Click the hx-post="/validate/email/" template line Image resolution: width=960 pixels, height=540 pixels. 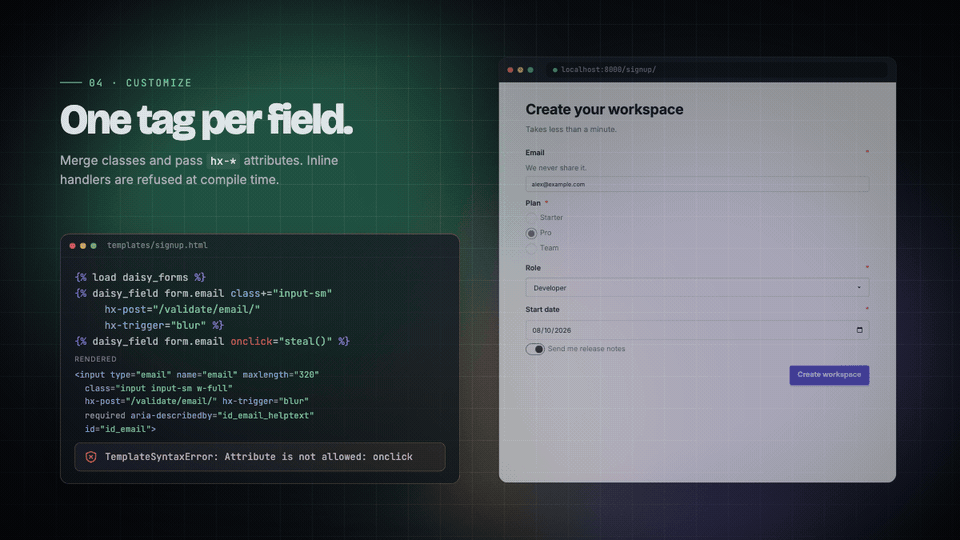(x=182, y=310)
